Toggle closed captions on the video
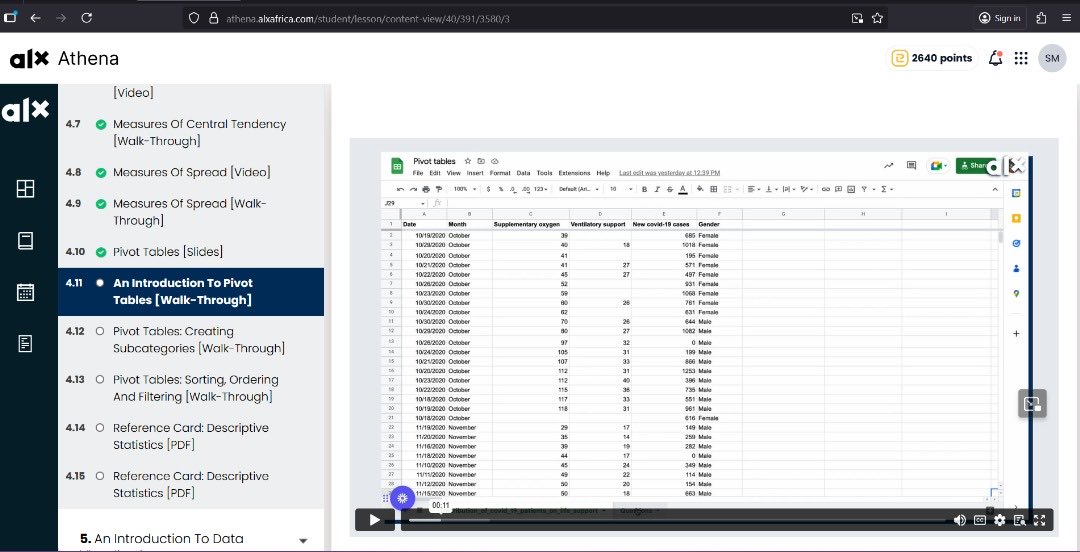 (979, 520)
